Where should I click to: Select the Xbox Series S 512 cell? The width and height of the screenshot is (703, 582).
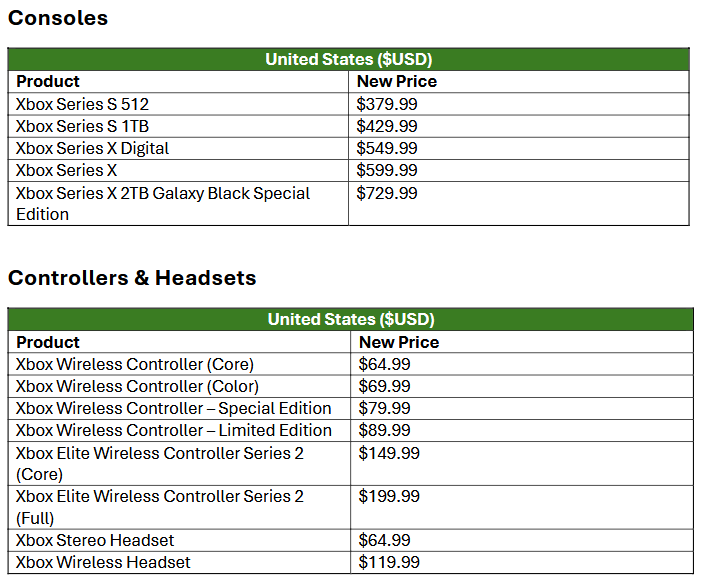point(83,104)
